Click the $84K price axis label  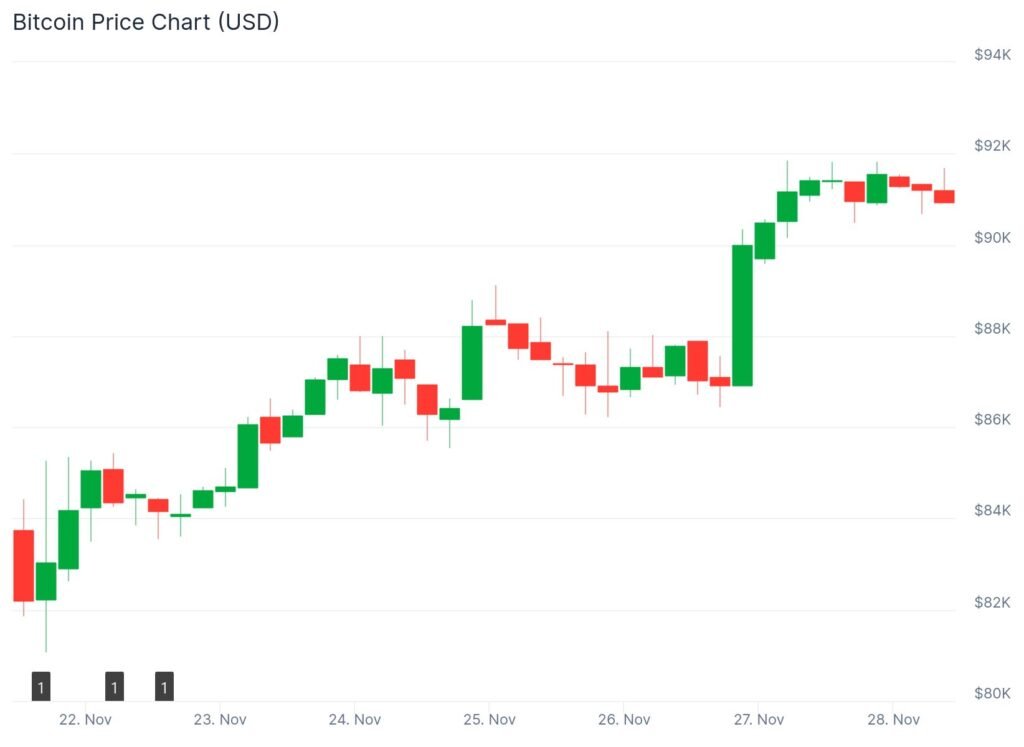tap(992, 510)
